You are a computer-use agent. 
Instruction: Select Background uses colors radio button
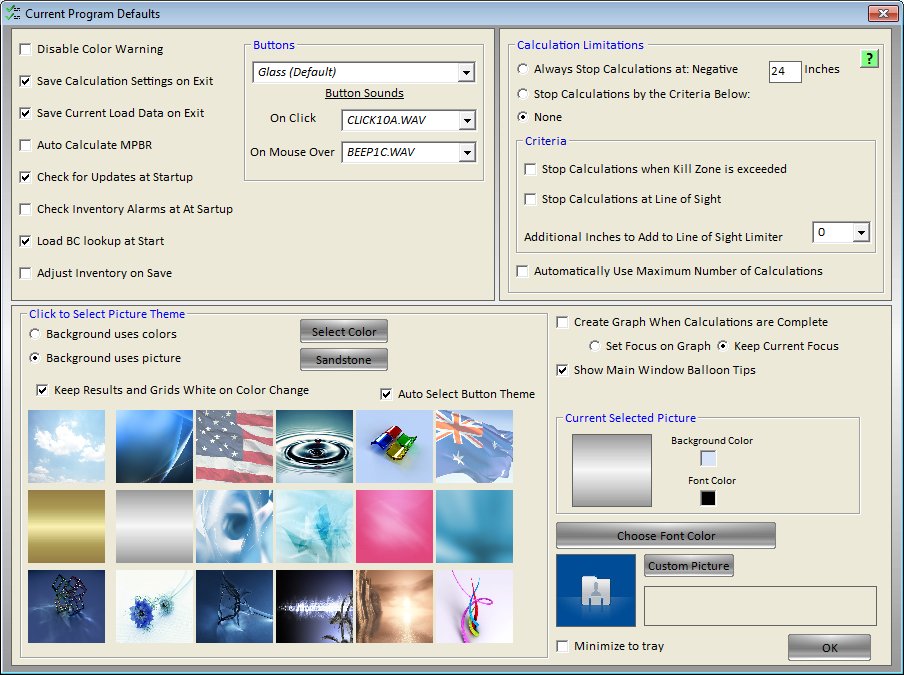(36, 334)
